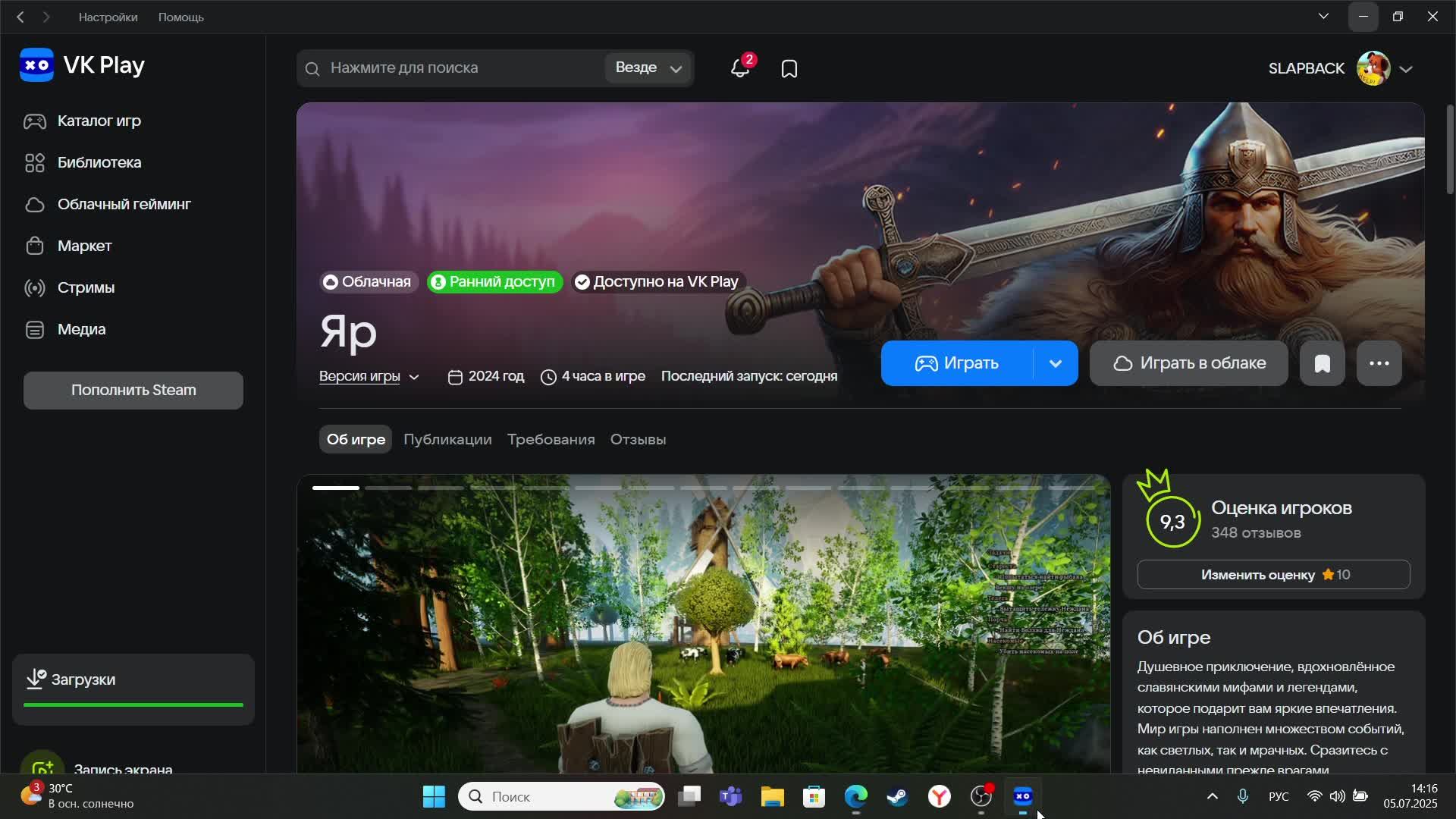Open Microsoft Edge from the taskbar
This screenshot has width=1456, height=819.
[x=856, y=796]
